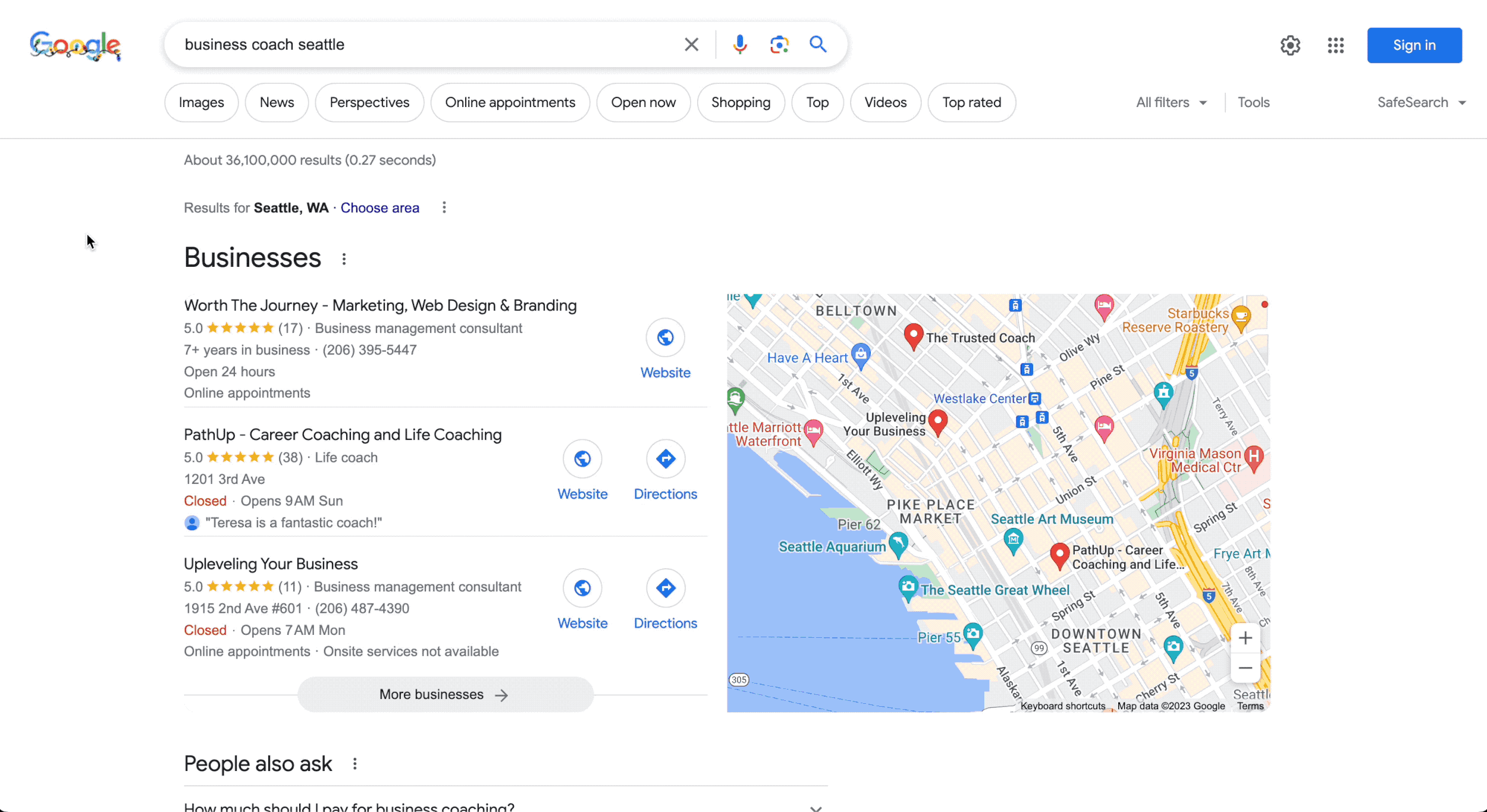Click The Trusted Coach map pin
Viewport: 1487px width, 812px height.
(913, 337)
